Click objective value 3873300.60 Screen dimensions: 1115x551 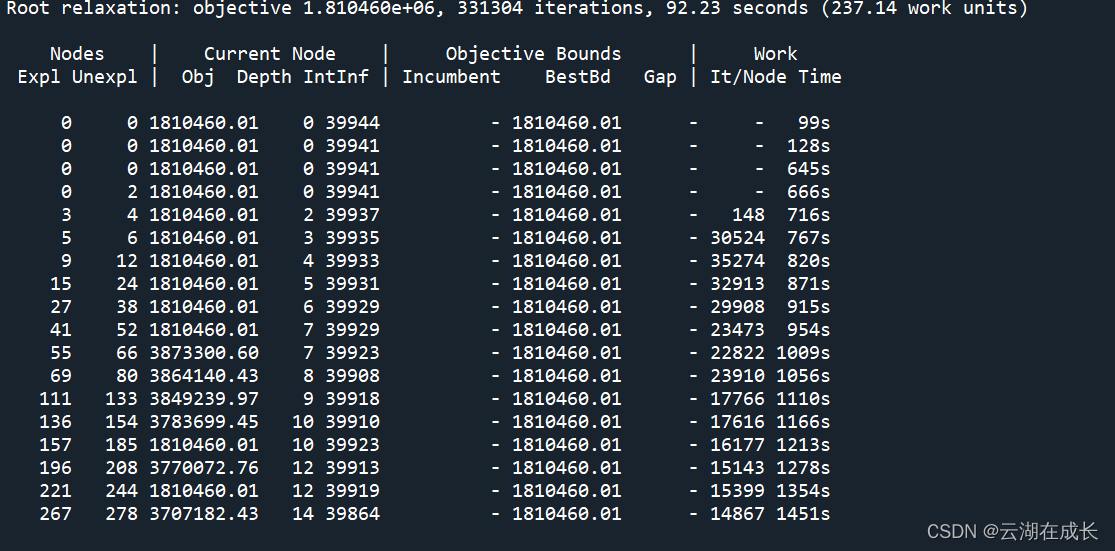tap(204, 353)
